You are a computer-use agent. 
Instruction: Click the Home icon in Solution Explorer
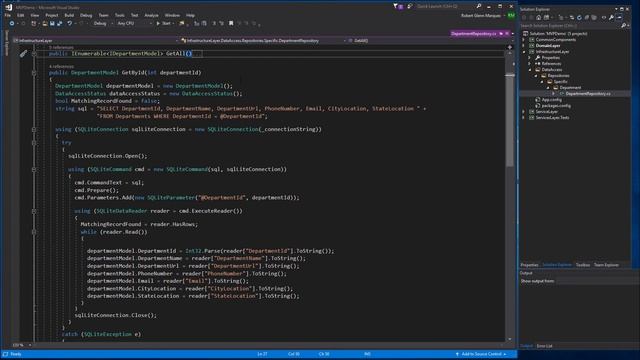tap(538, 18)
